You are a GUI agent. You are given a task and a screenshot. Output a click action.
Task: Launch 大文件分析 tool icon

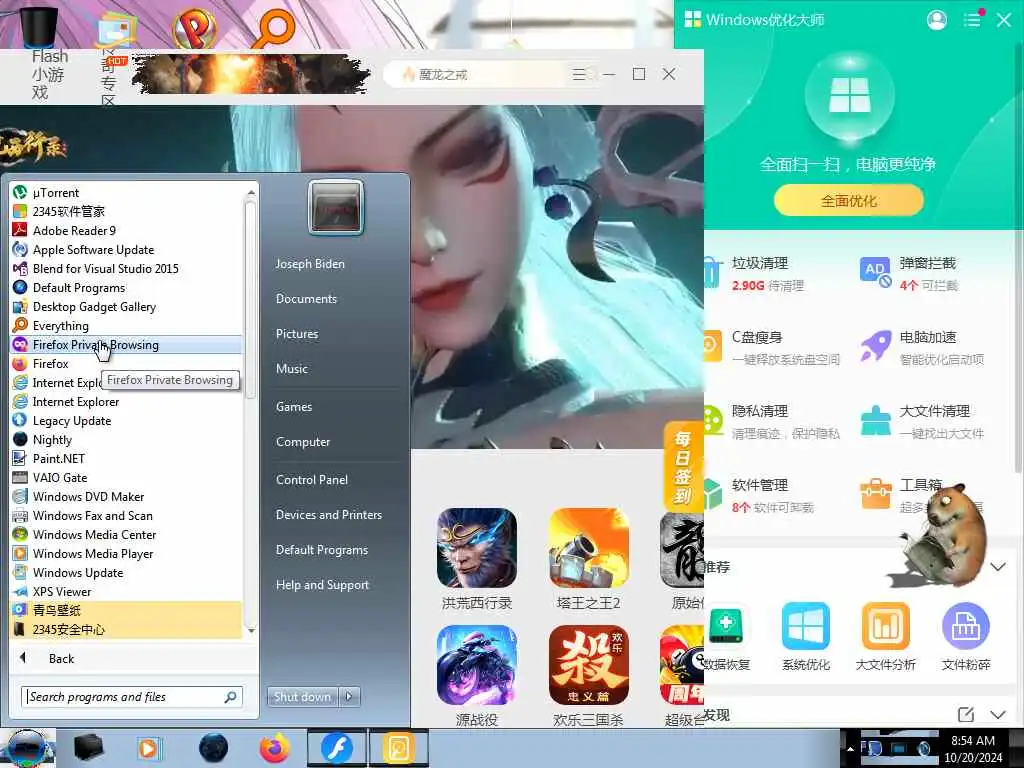click(886, 637)
